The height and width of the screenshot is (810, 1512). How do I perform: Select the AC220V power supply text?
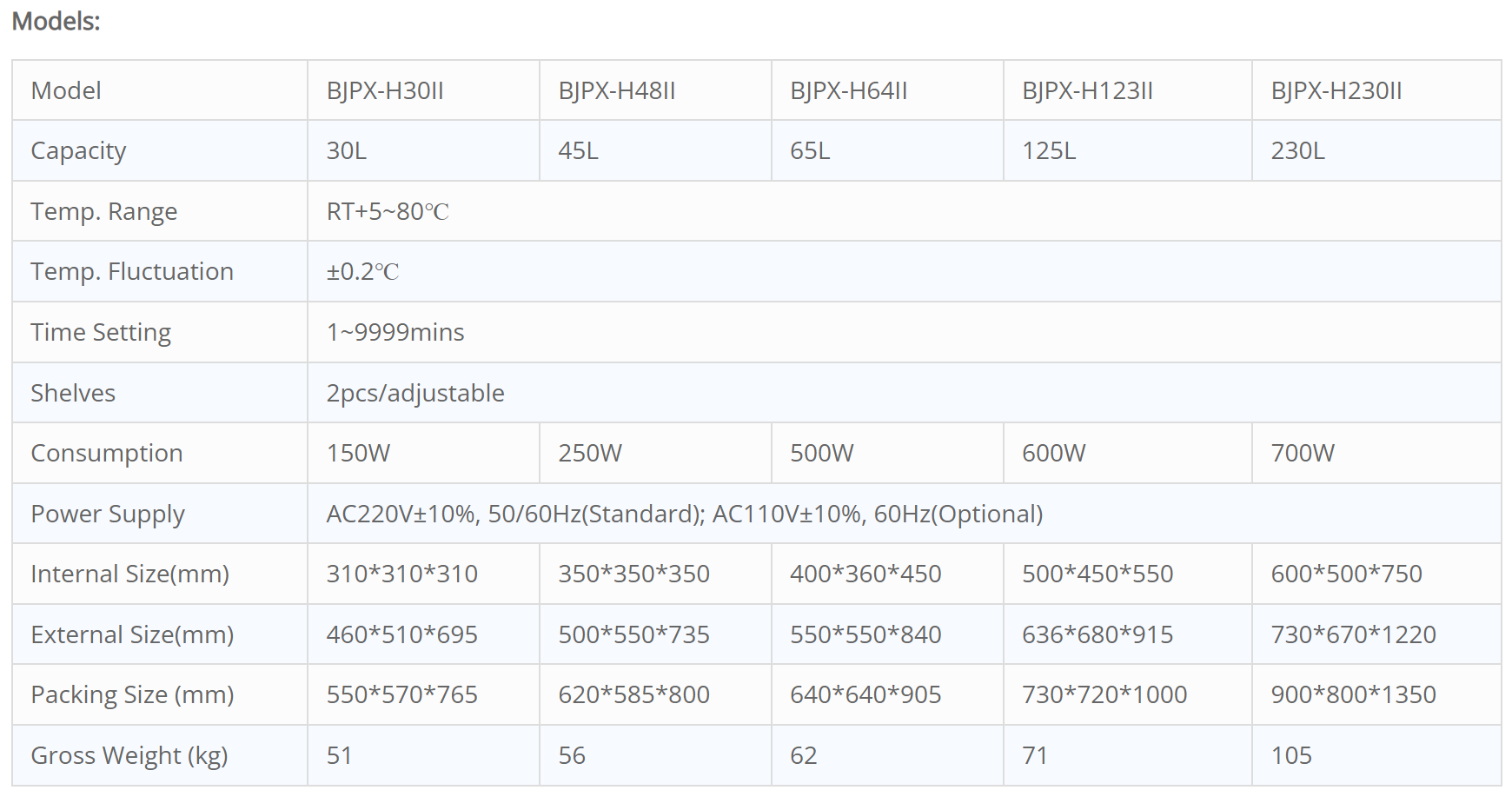[684, 515]
